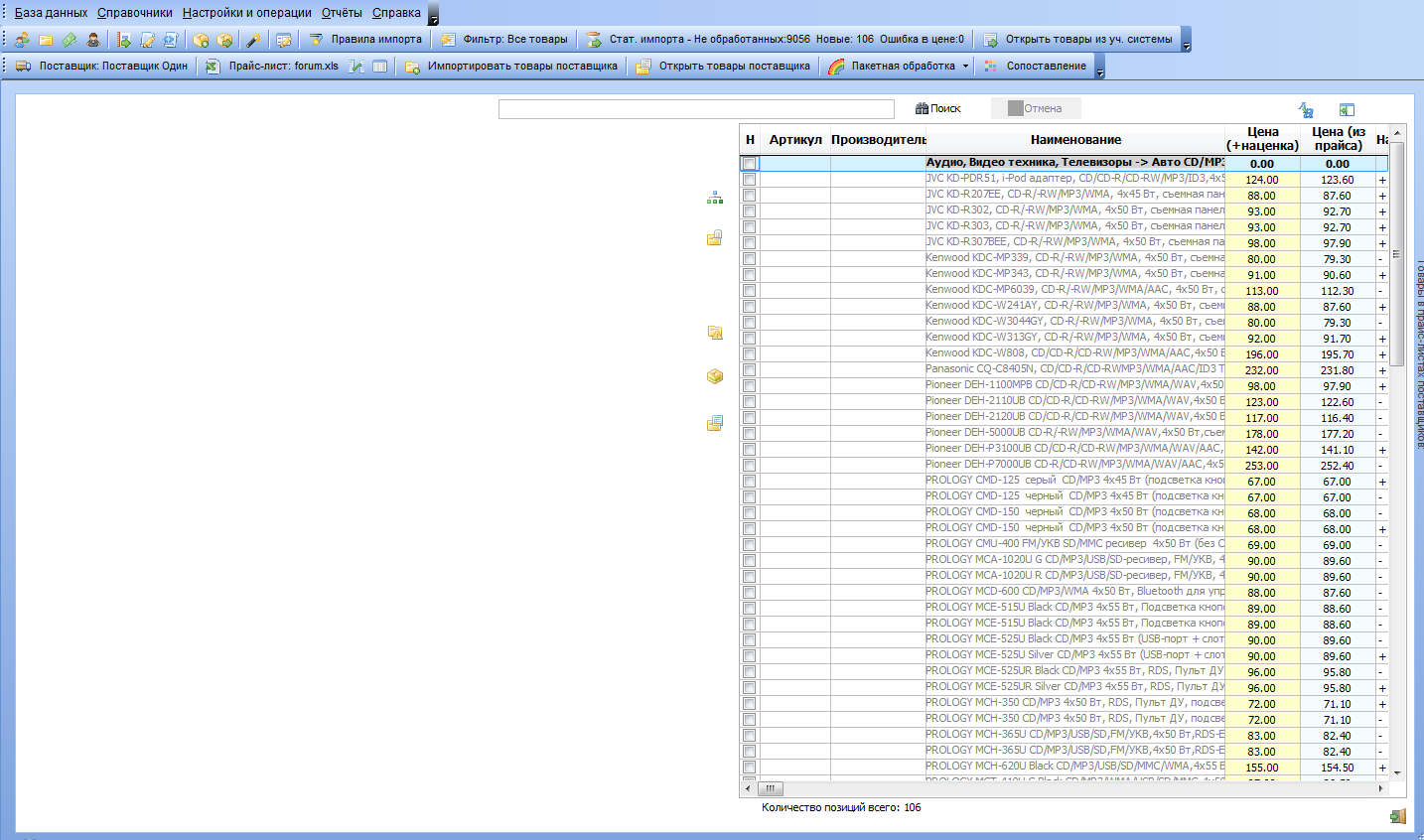Image resolution: width=1424 pixels, height=840 pixels.
Task: Check the box for JVC KD-R207EE row
Action: [x=750, y=196]
